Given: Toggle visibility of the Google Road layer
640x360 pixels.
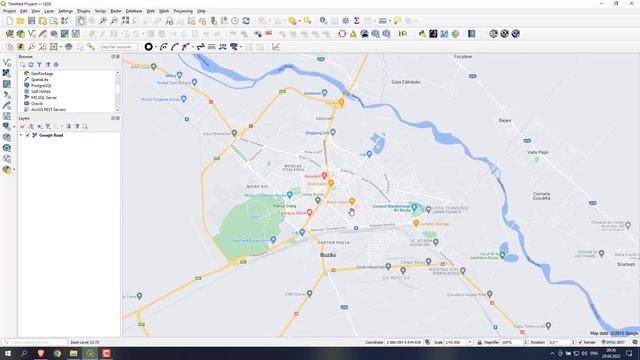Looking at the screenshot, I should pyautogui.click(x=28, y=135).
